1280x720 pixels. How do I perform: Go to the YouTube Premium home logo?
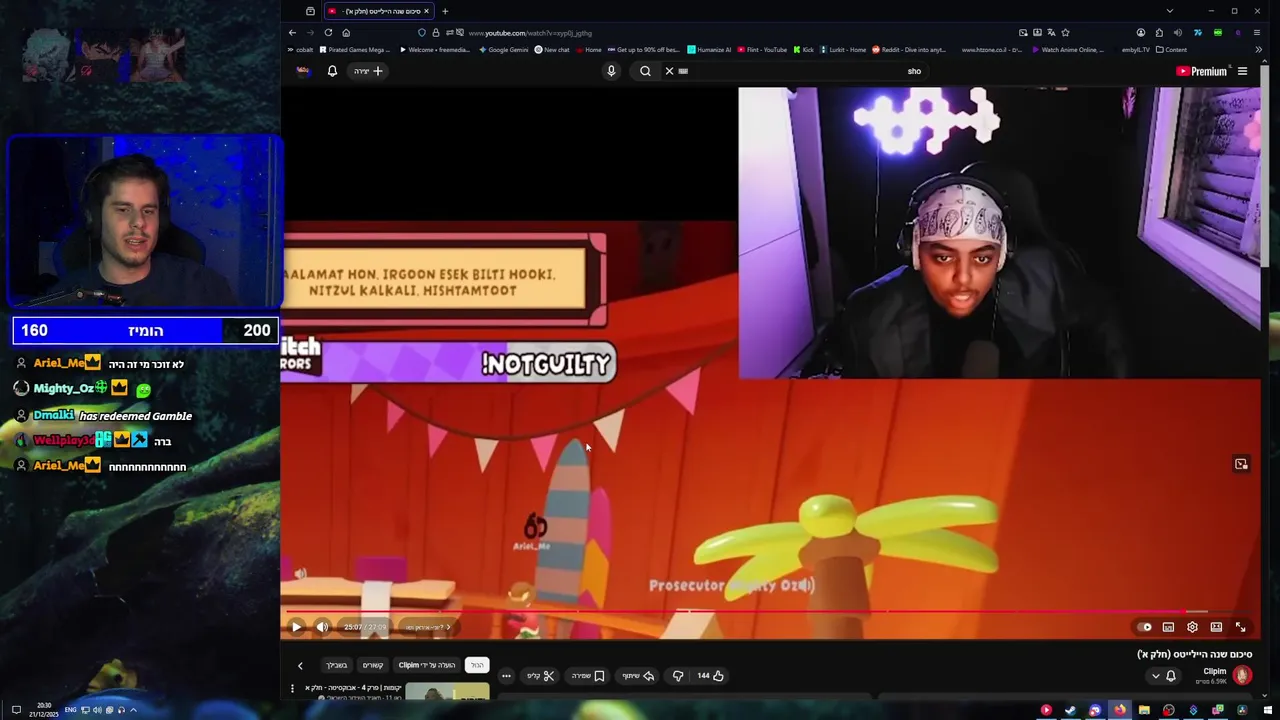pyautogui.click(x=1201, y=71)
